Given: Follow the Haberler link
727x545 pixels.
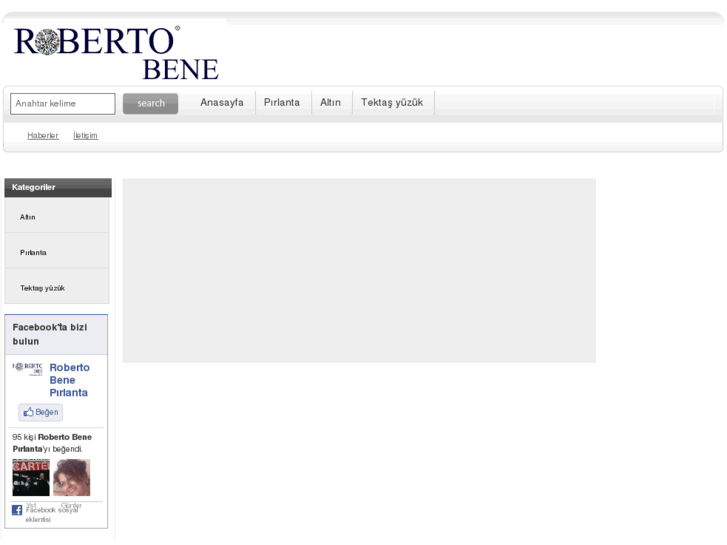Looking at the screenshot, I should point(43,135).
